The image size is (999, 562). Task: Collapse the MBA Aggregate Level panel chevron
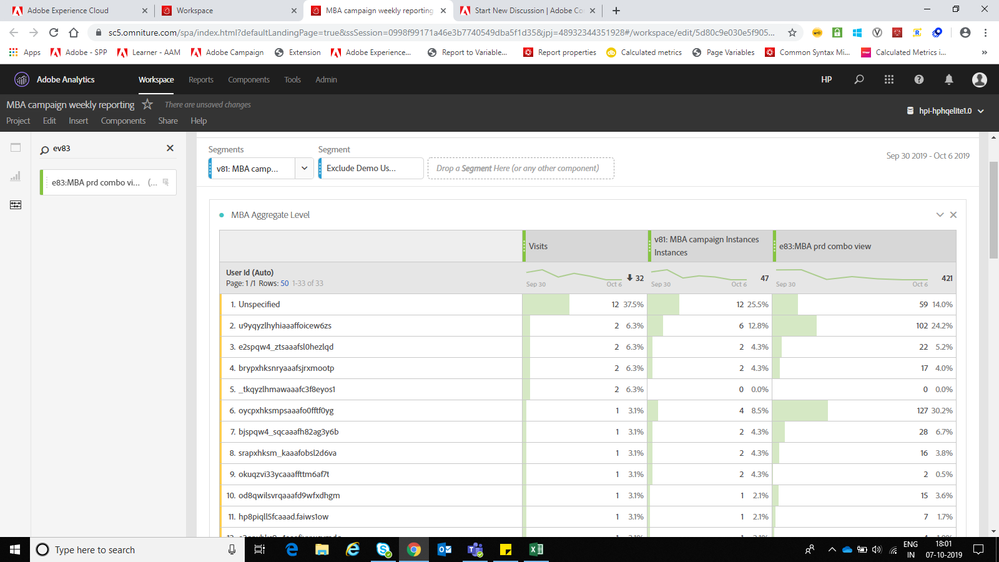click(x=940, y=215)
